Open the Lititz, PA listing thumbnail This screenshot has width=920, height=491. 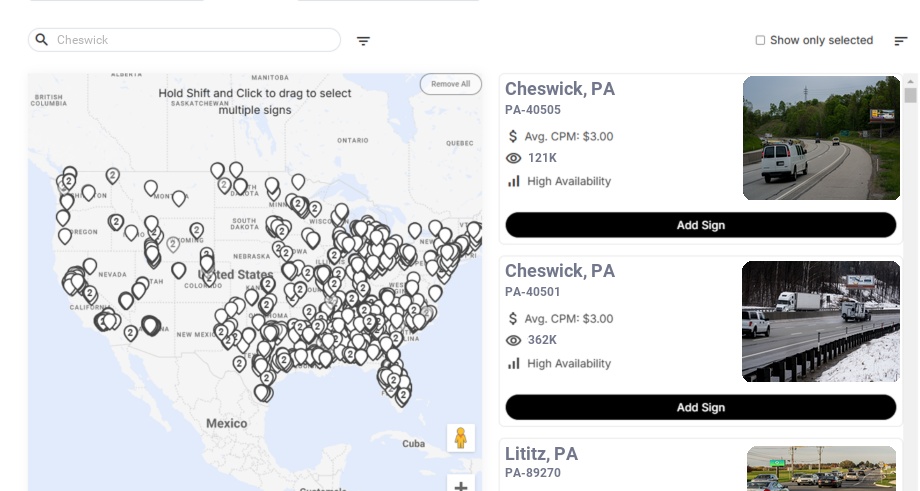point(820,468)
